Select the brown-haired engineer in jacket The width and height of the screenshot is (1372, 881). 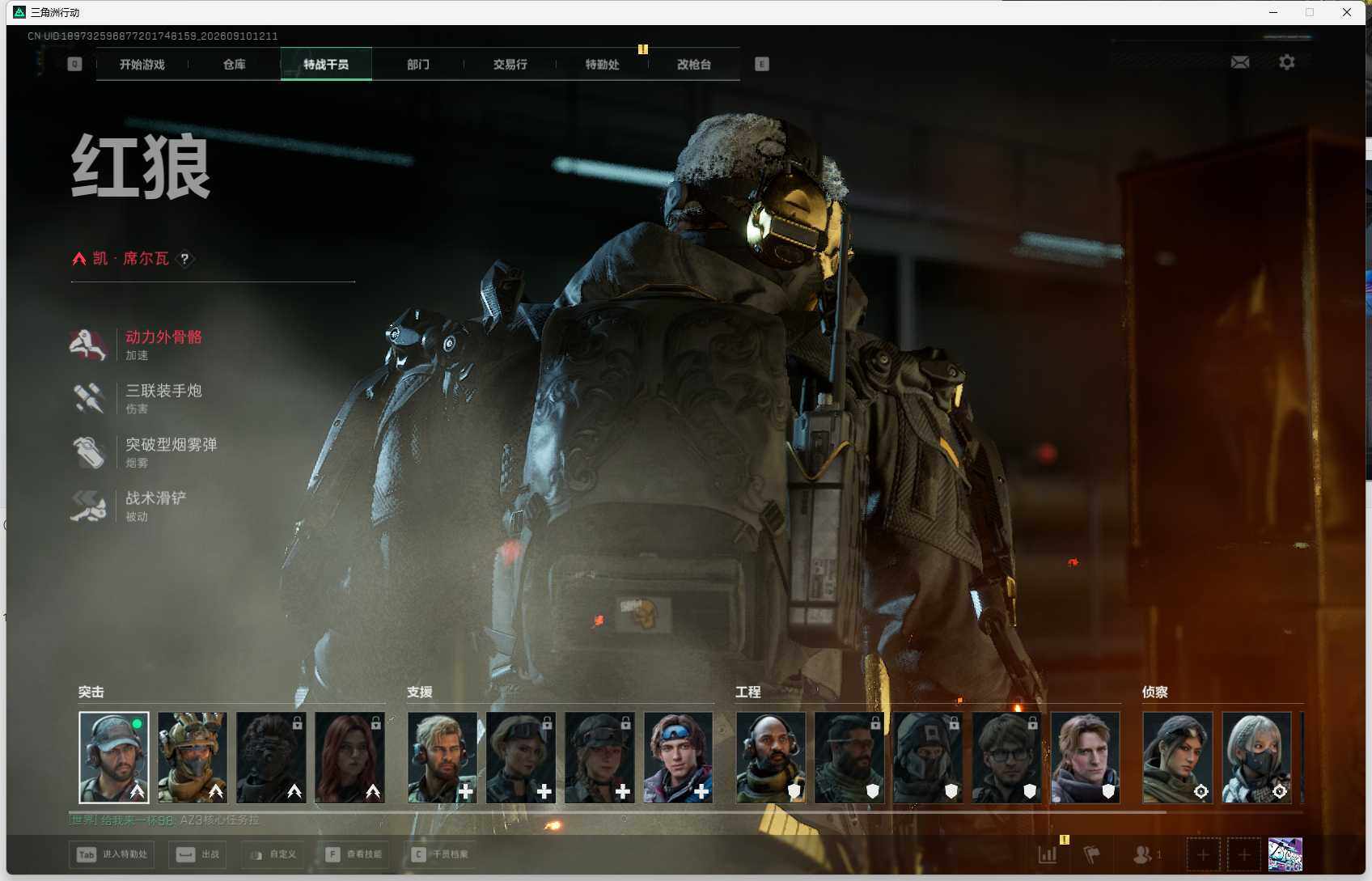(1086, 757)
